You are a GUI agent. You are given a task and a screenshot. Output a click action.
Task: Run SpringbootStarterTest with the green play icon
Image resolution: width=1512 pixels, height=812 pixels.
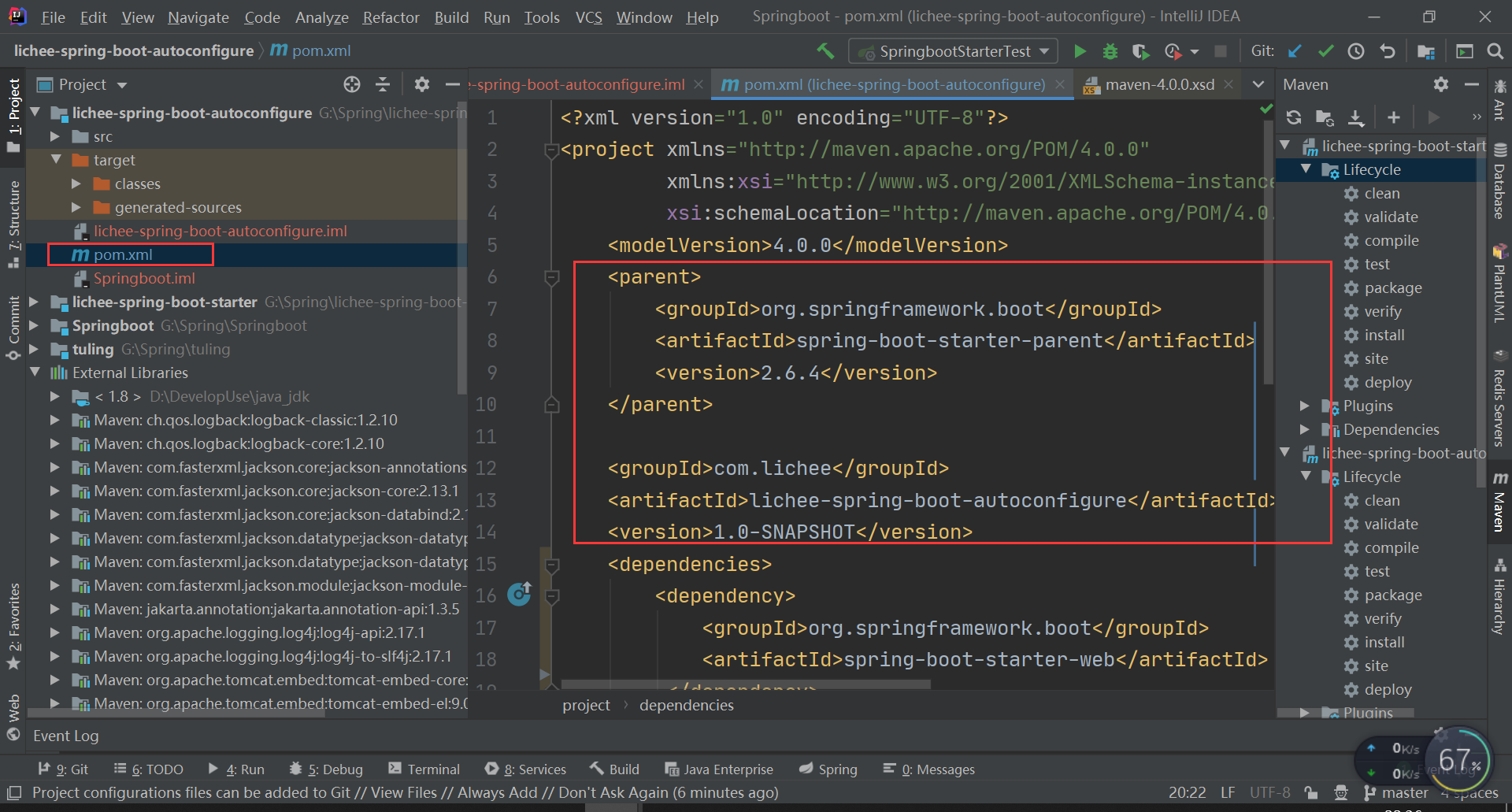coord(1080,51)
